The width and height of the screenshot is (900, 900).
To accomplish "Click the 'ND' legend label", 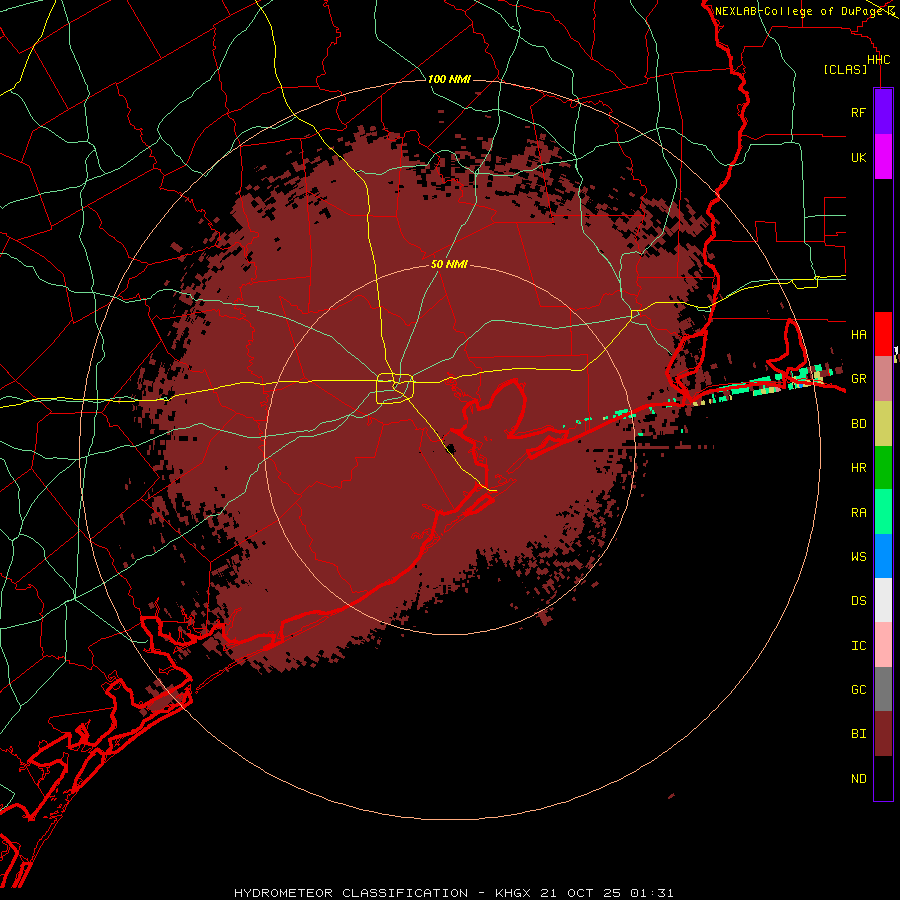I will [858, 779].
